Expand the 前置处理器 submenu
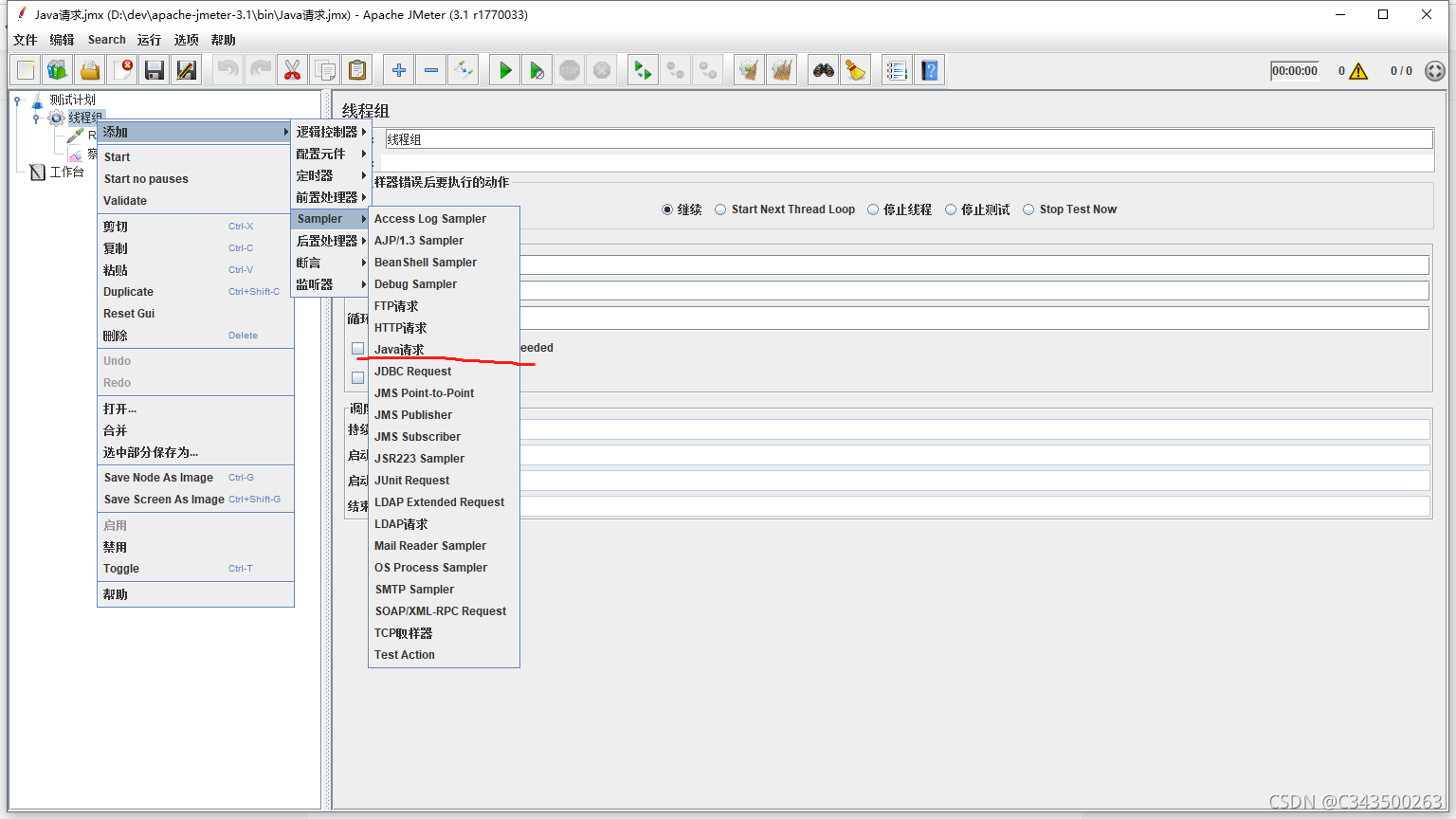The image size is (1456, 819). point(331,197)
